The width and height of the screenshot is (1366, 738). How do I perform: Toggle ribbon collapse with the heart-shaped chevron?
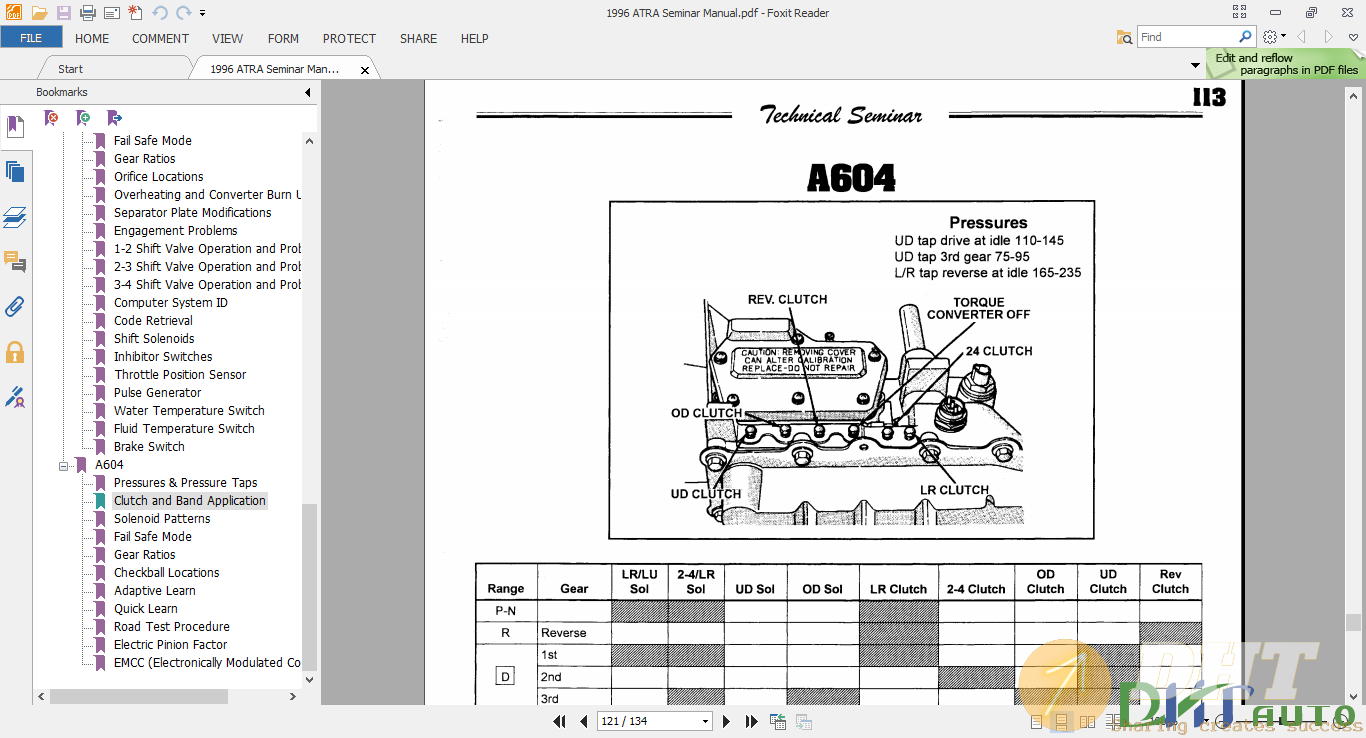1353,37
